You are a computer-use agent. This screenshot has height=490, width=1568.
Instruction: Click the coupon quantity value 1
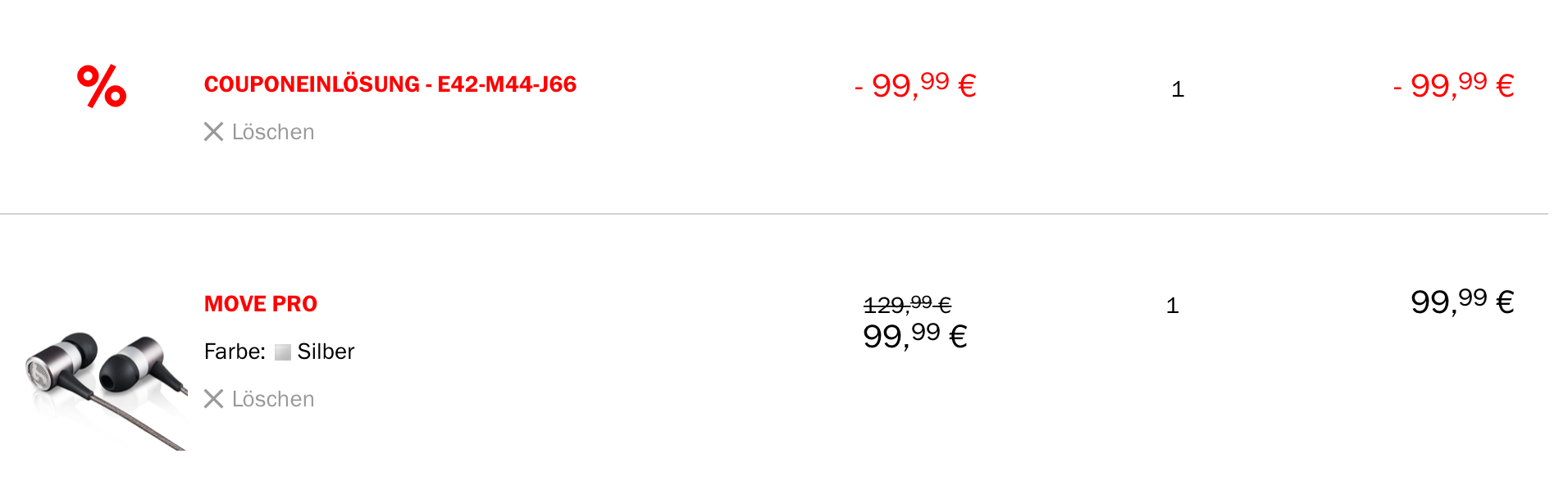(1178, 89)
